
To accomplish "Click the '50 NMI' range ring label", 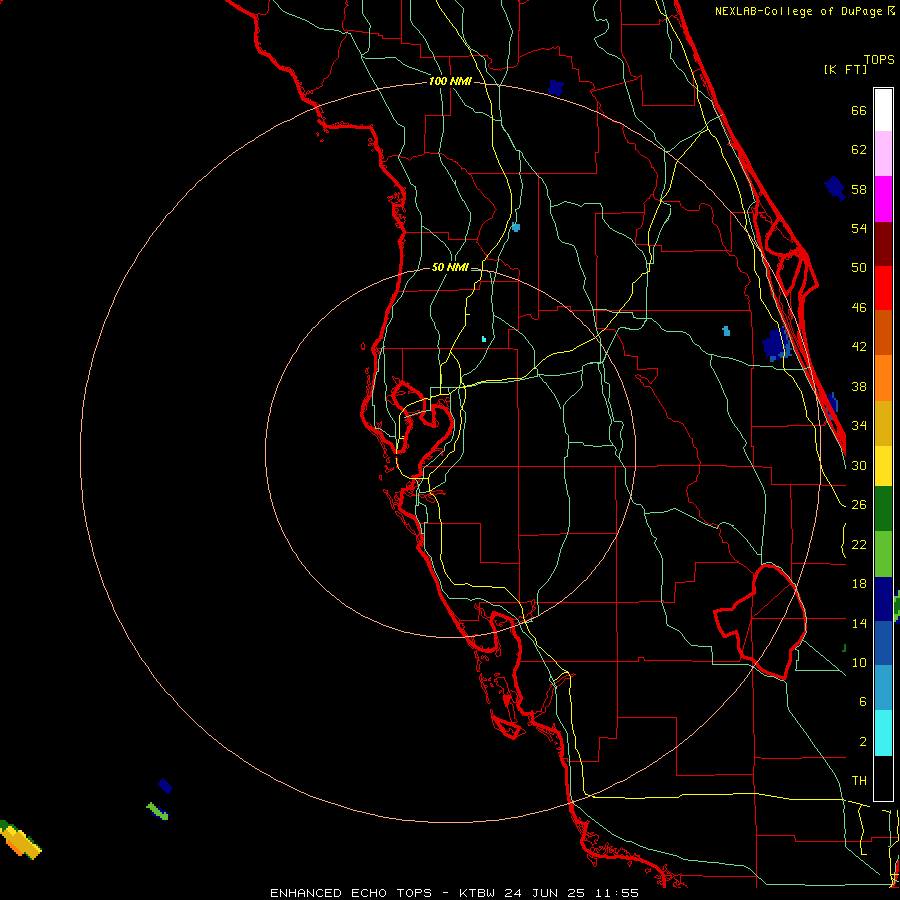I will click(x=449, y=267).
